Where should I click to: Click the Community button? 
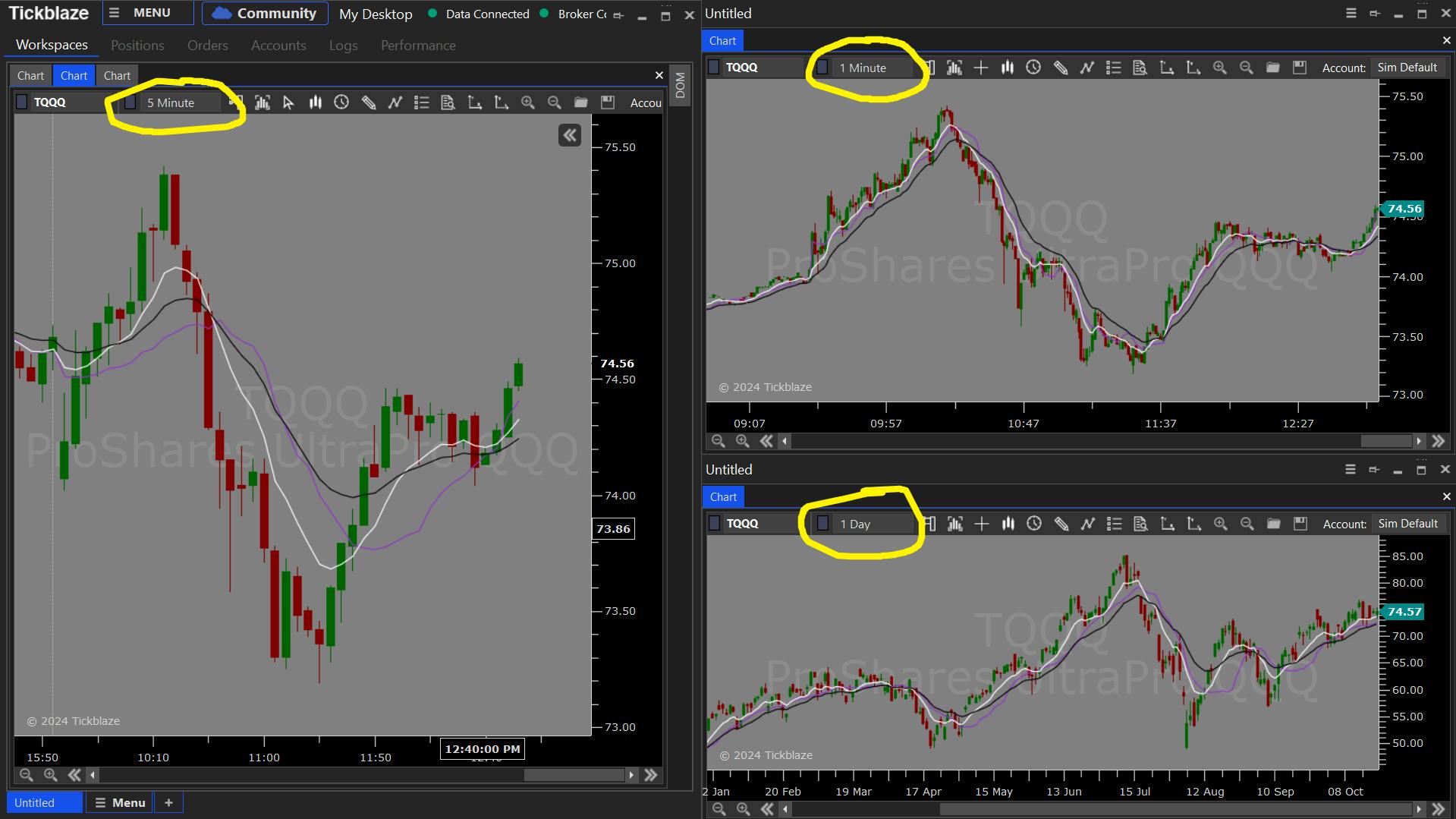coord(265,13)
